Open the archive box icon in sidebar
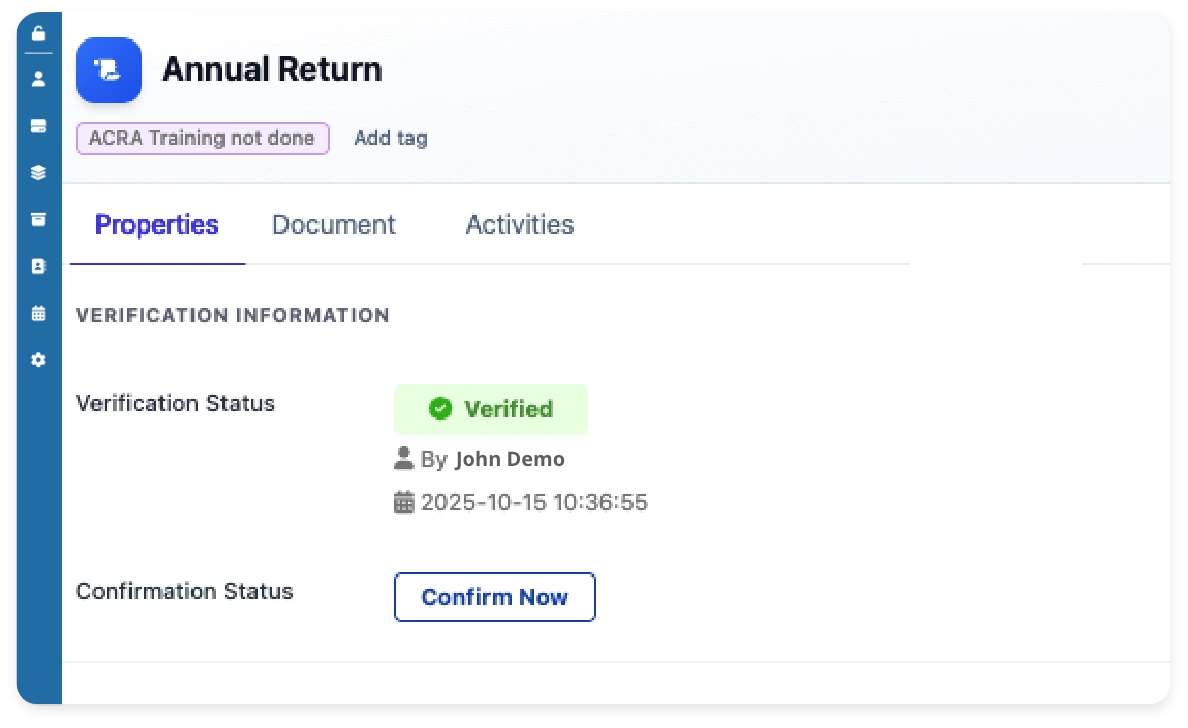The height and width of the screenshot is (728, 1188). (x=37, y=219)
